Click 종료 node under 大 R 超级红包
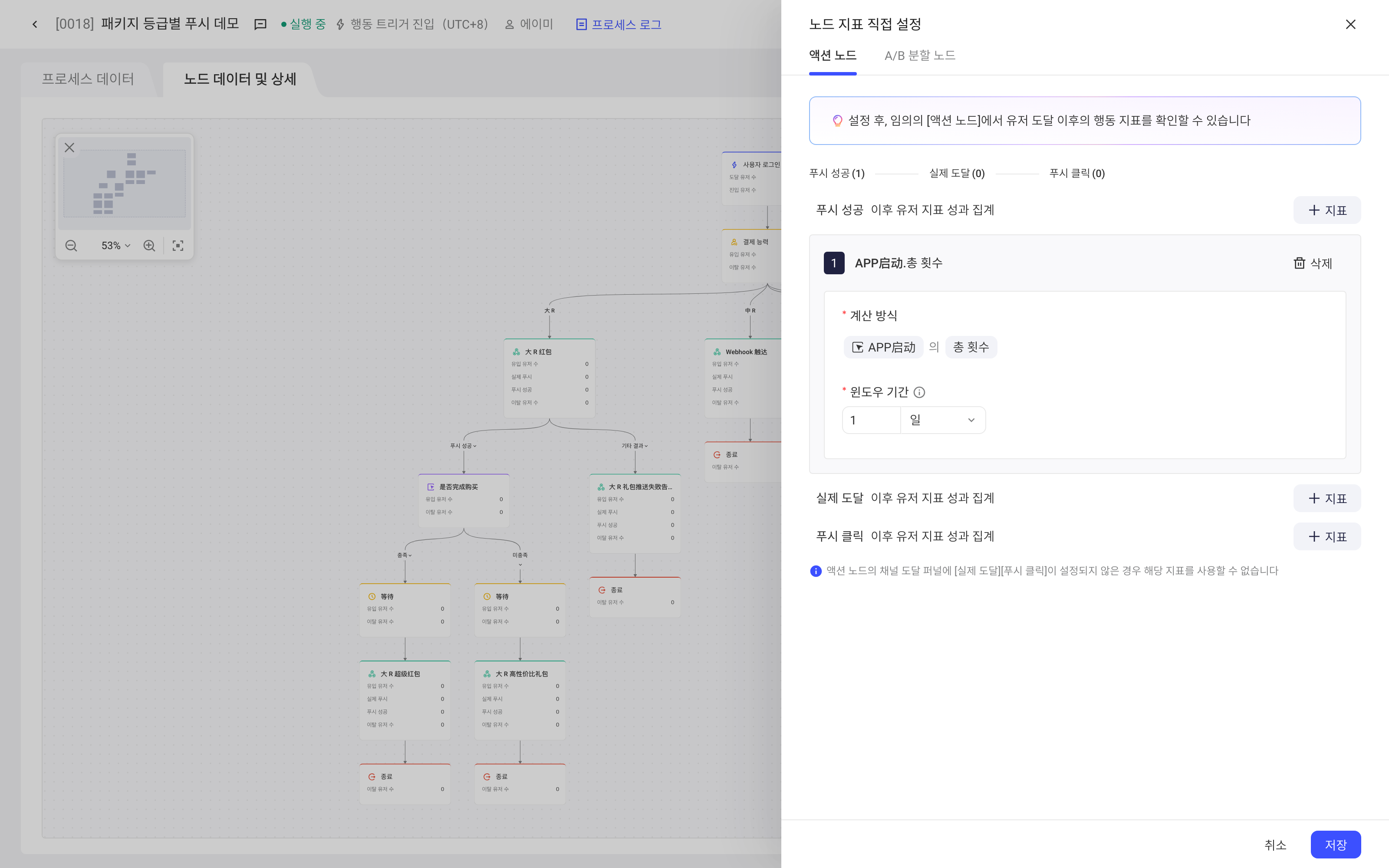Image resolution: width=1389 pixels, height=868 pixels. tap(405, 784)
